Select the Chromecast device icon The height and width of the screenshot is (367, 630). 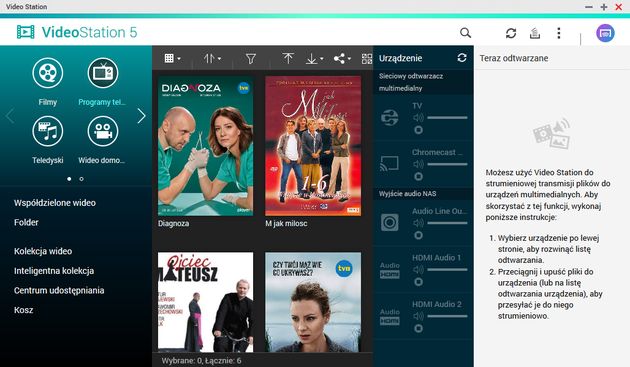click(x=389, y=164)
